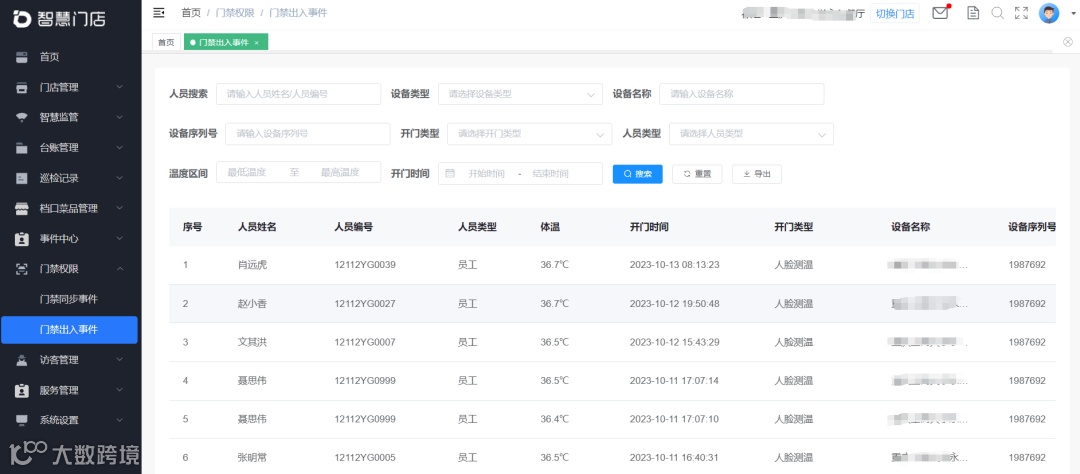Click the 最低温度 input
The height and width of the screenshot is (474, 1080).
click(x=247, y=173)
